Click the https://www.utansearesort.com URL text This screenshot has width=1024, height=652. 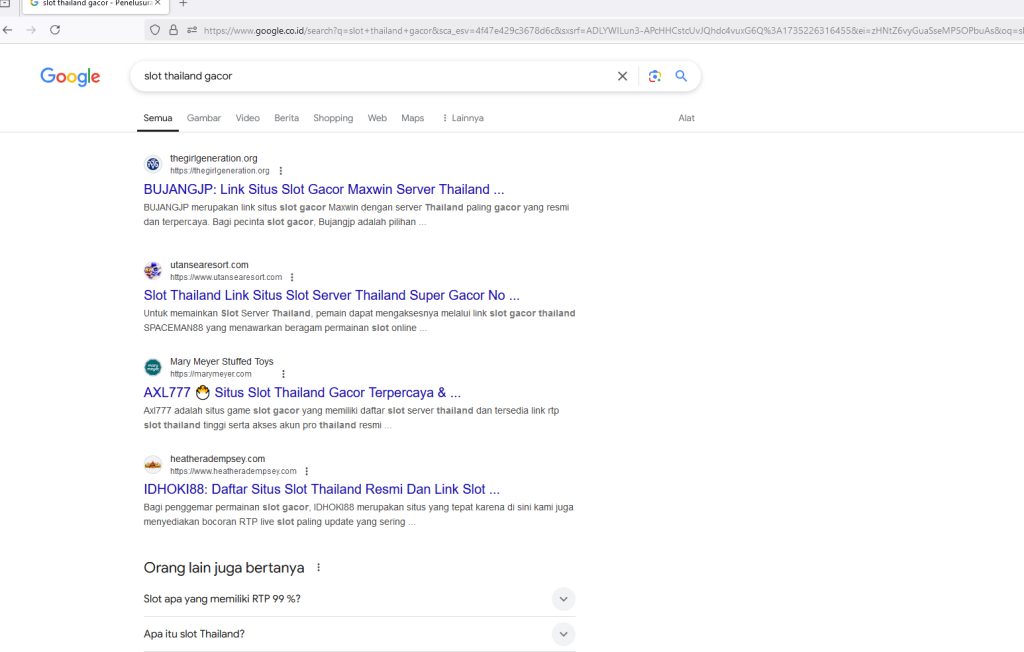point(226,278)
